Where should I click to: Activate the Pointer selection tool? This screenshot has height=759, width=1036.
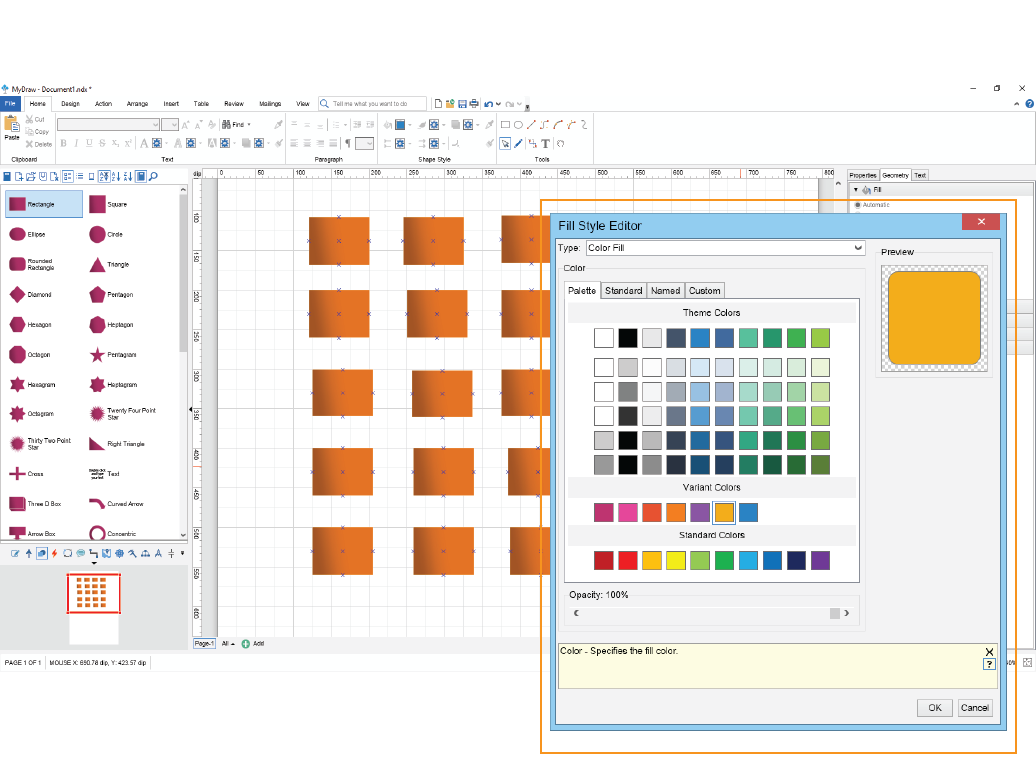tap(505, 143)
